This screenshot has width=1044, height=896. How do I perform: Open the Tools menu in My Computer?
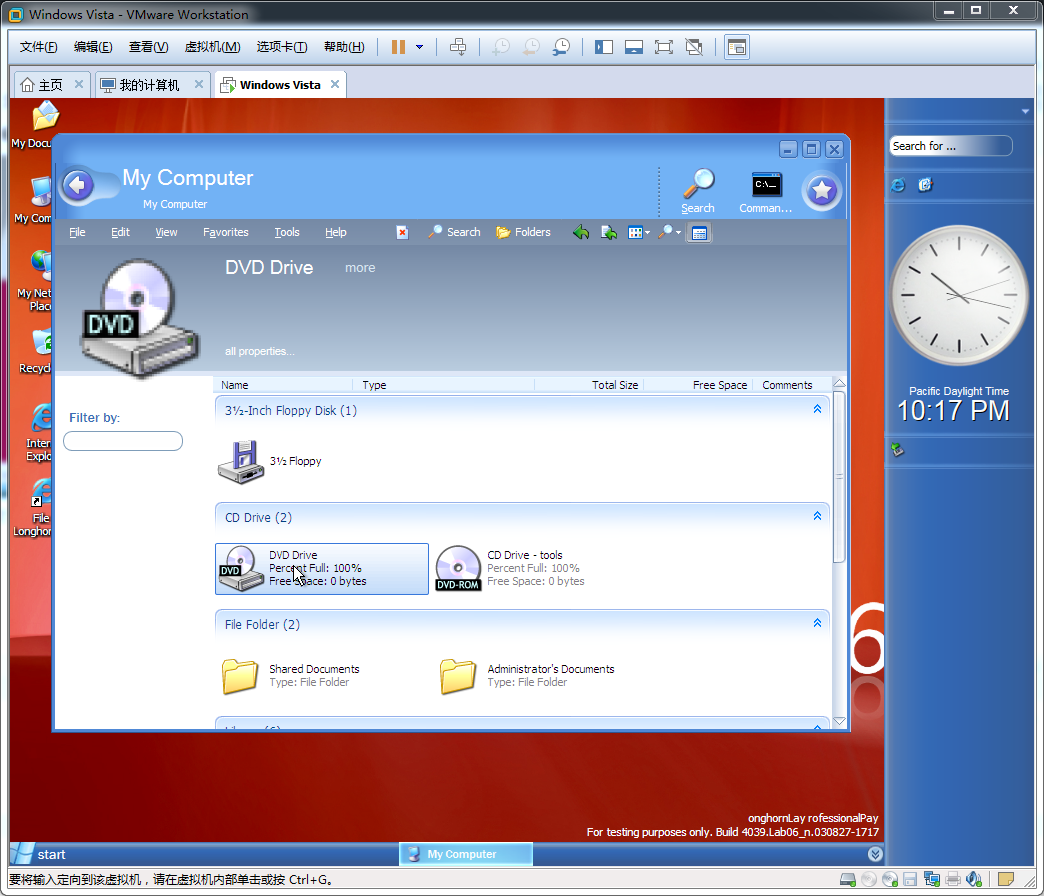(x=287, y=232)
